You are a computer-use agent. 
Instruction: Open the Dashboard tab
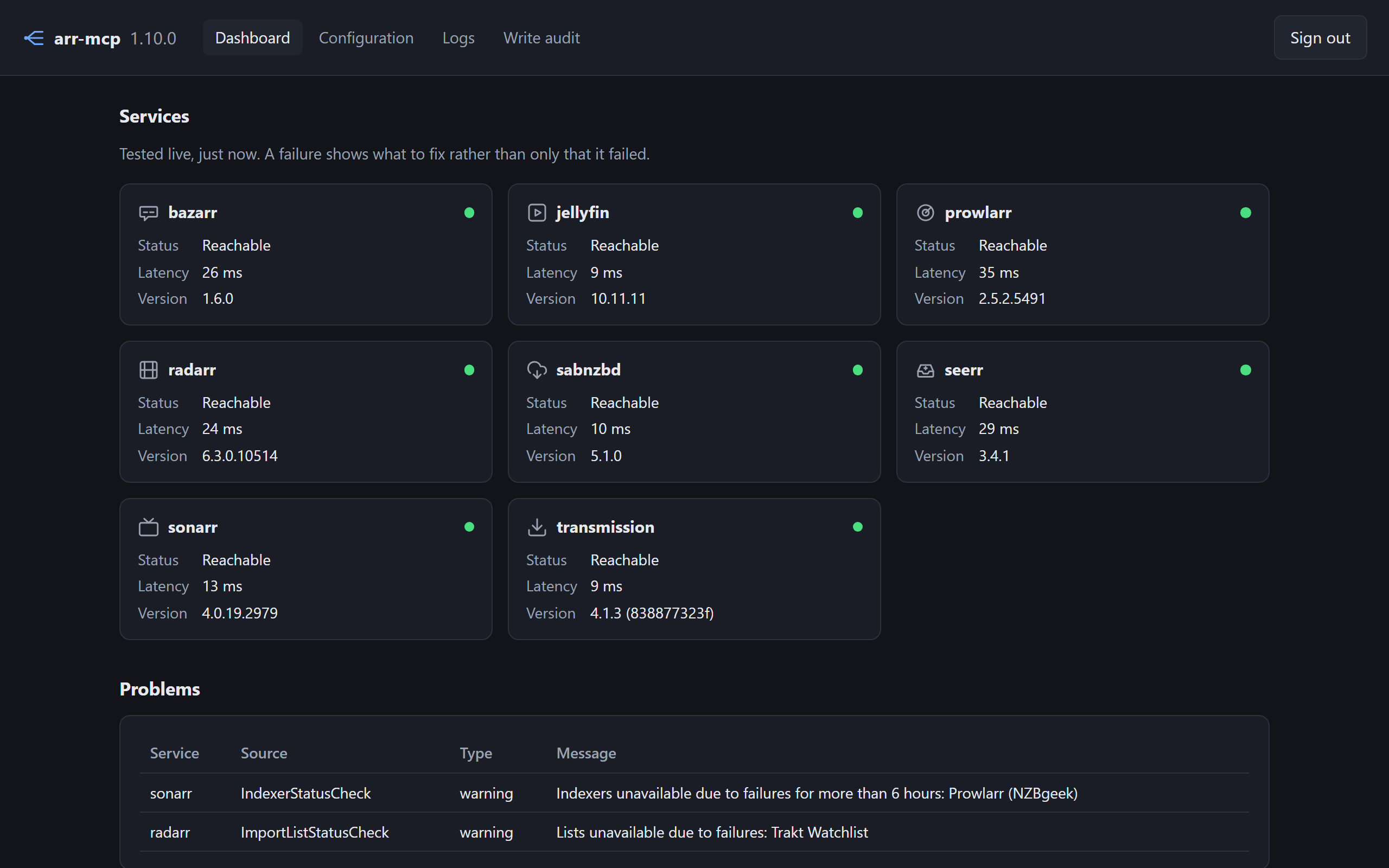252,38
